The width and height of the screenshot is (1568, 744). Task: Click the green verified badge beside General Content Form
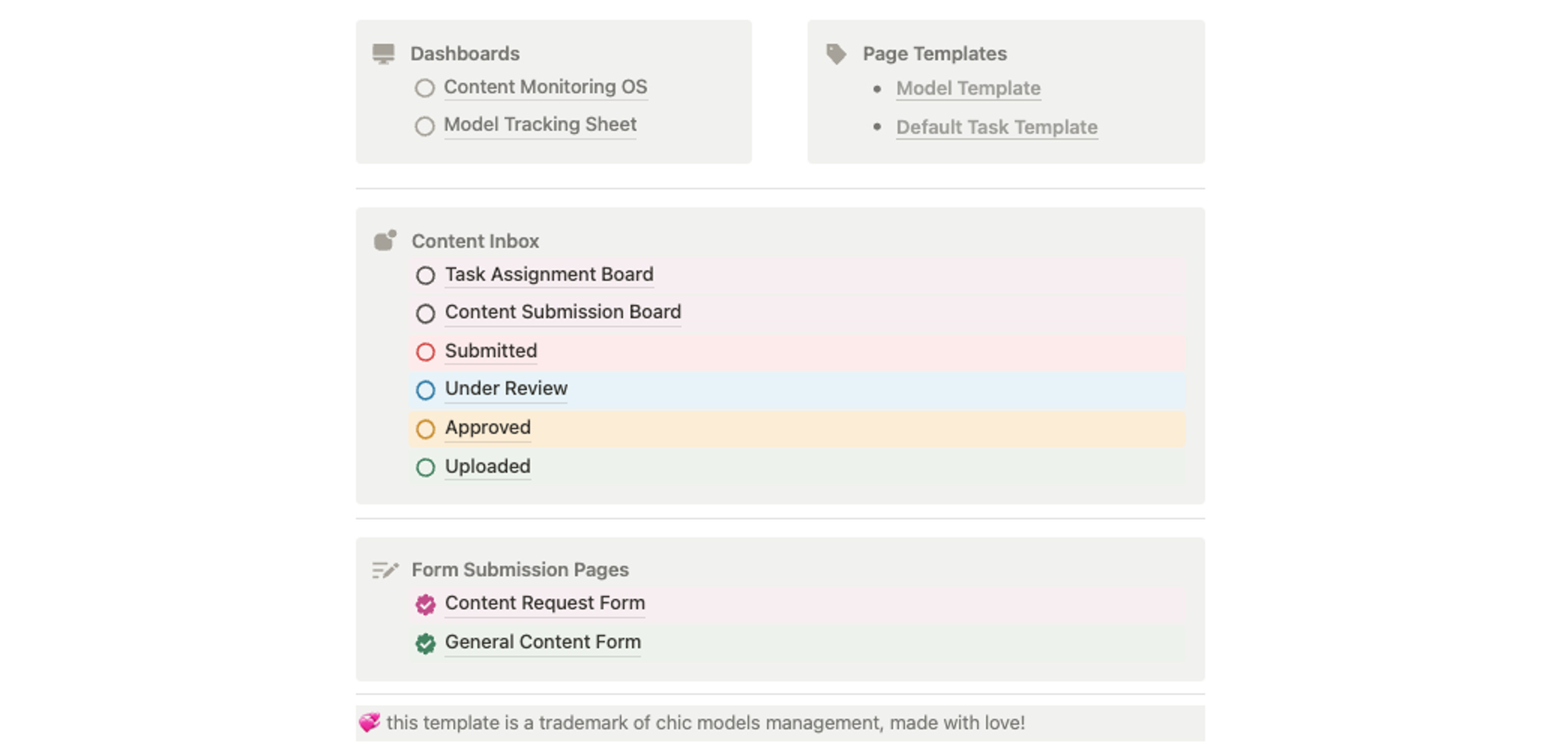(425, 644)
